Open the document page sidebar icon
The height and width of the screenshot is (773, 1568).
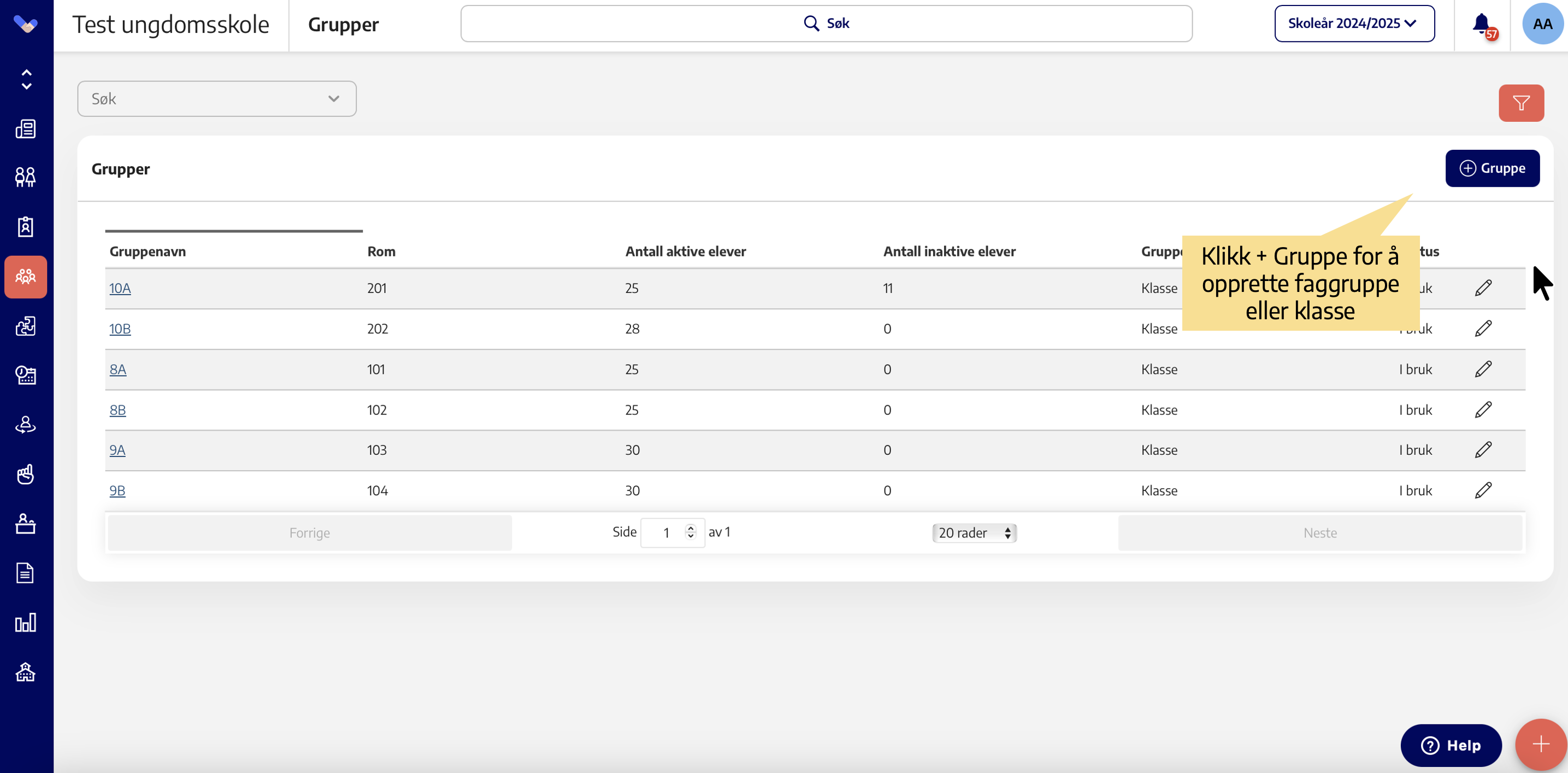coord(26,572)
